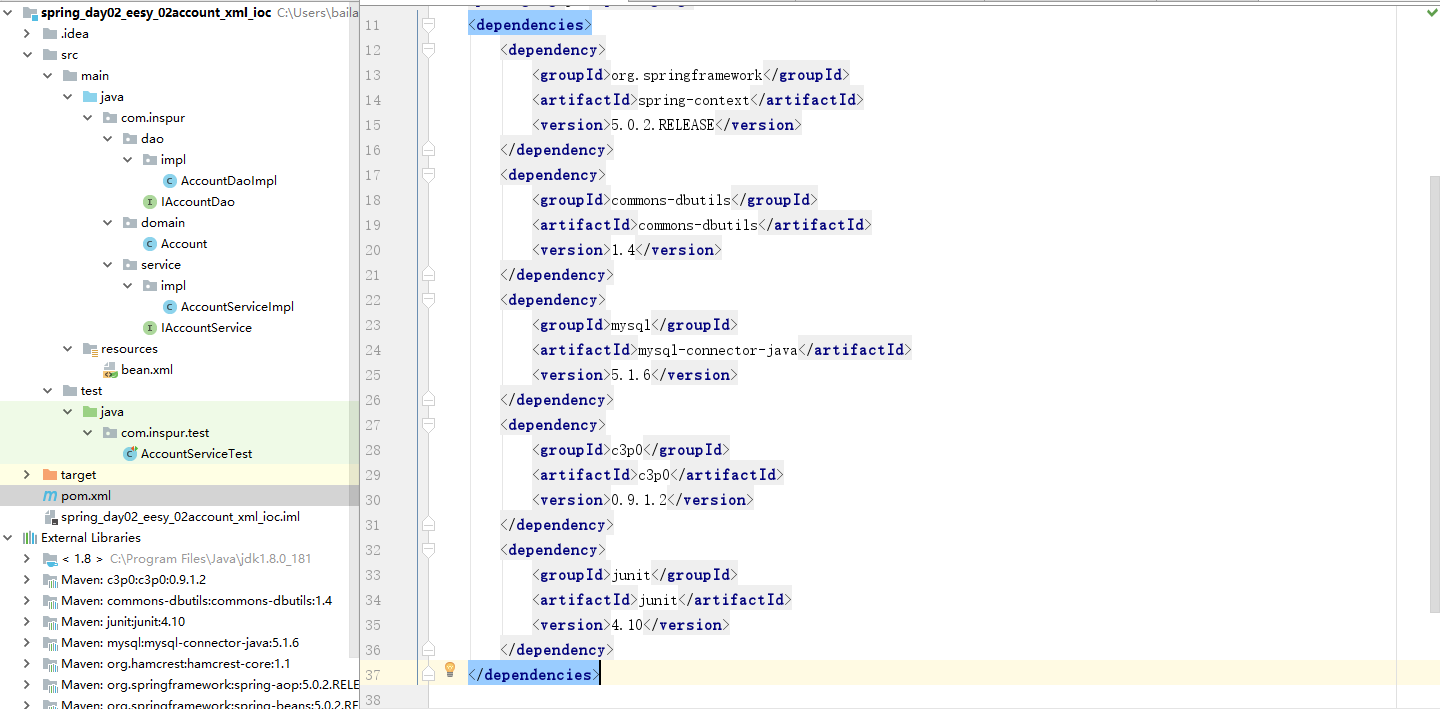
Task: Click the AccountServiceTest class icon
Action: 130,454
